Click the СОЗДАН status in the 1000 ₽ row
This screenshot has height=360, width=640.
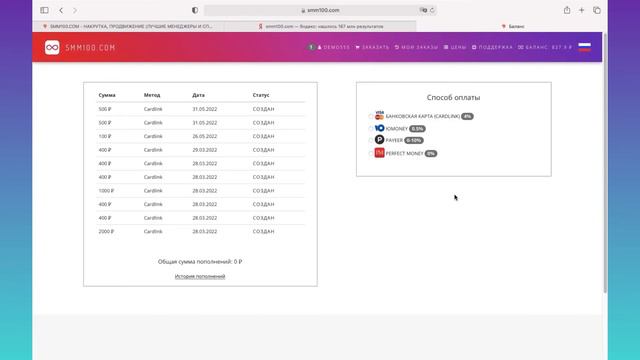263,191
